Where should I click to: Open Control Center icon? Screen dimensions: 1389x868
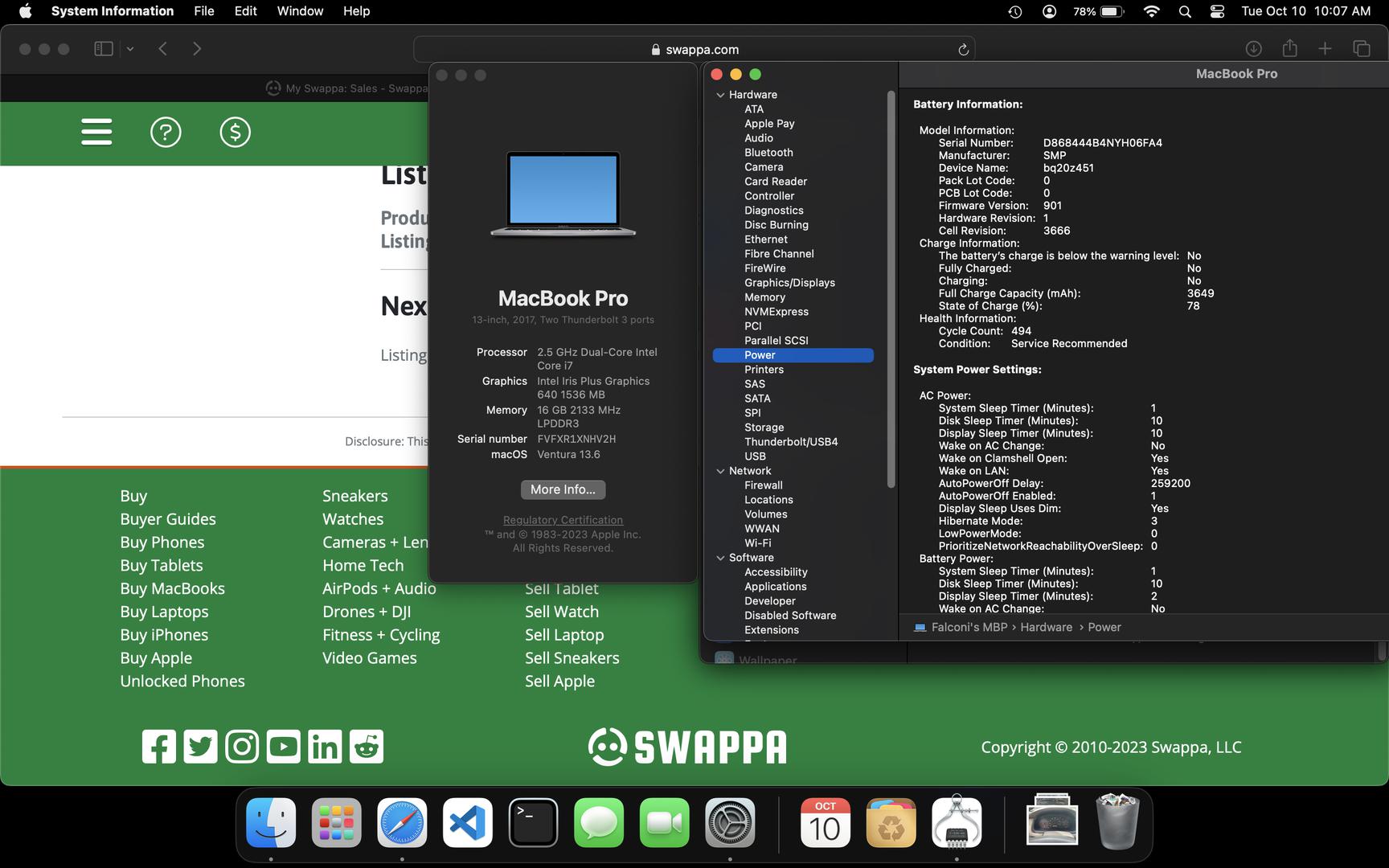1217,11
